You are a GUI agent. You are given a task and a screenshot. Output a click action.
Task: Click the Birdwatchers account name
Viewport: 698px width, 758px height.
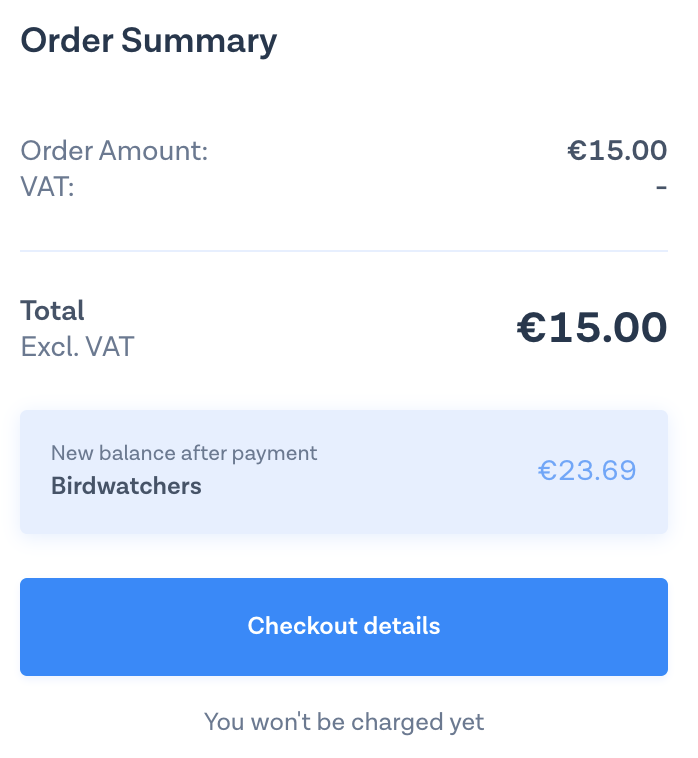tap(126, 487)
